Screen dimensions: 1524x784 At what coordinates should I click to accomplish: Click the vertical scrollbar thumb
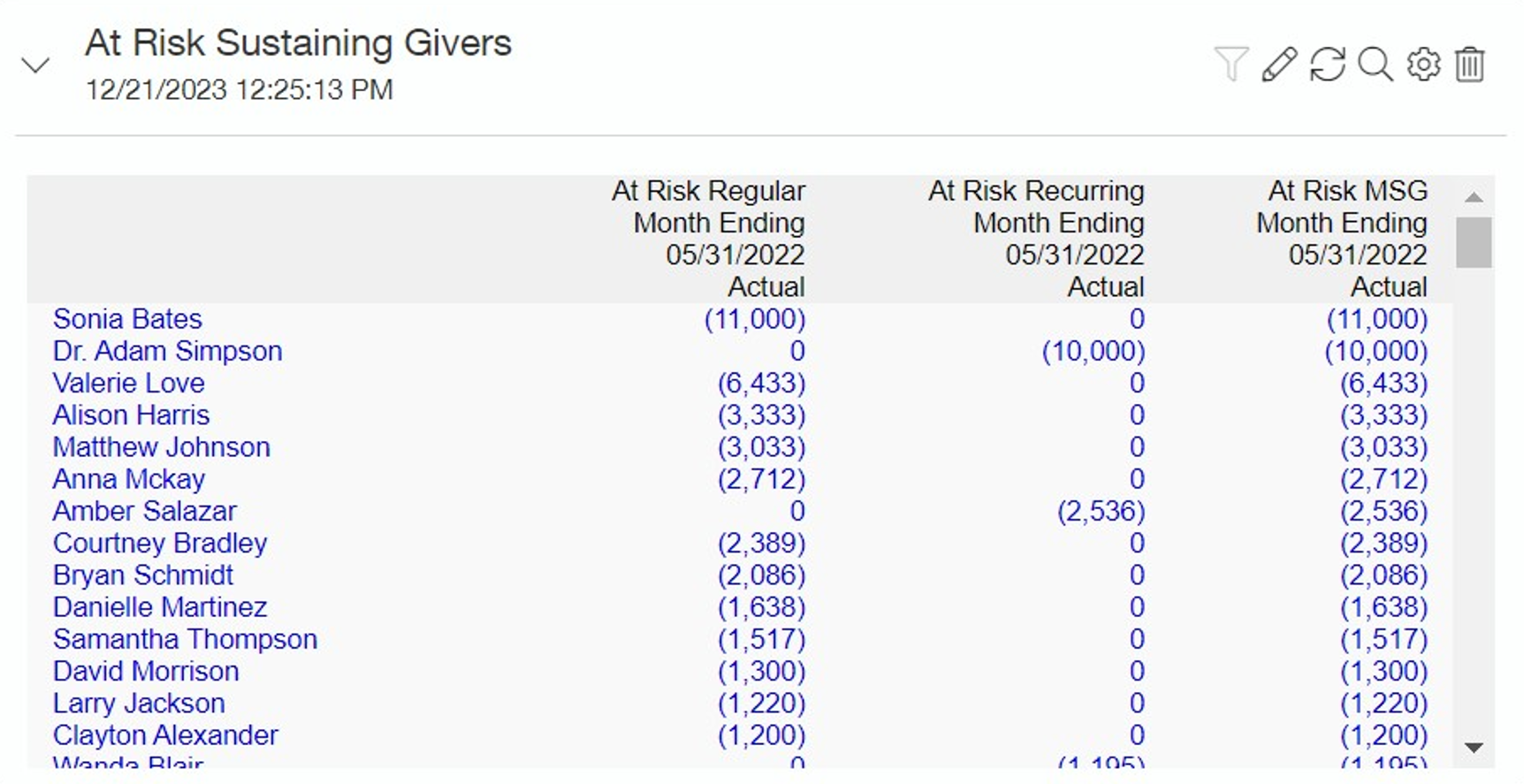point(1473,242)
